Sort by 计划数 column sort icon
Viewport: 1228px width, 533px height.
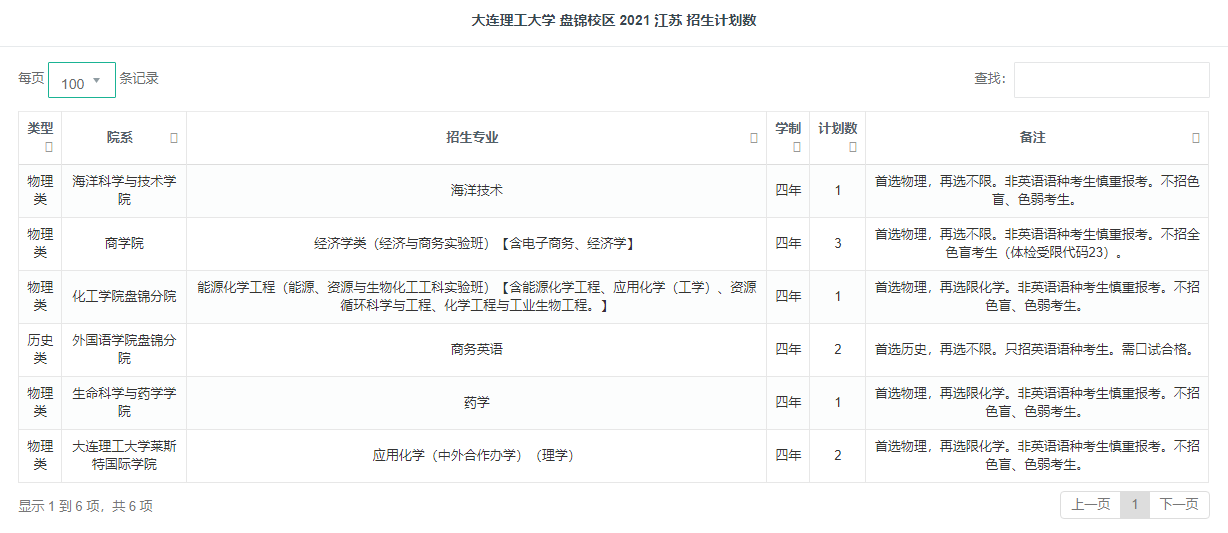point(853,147)
